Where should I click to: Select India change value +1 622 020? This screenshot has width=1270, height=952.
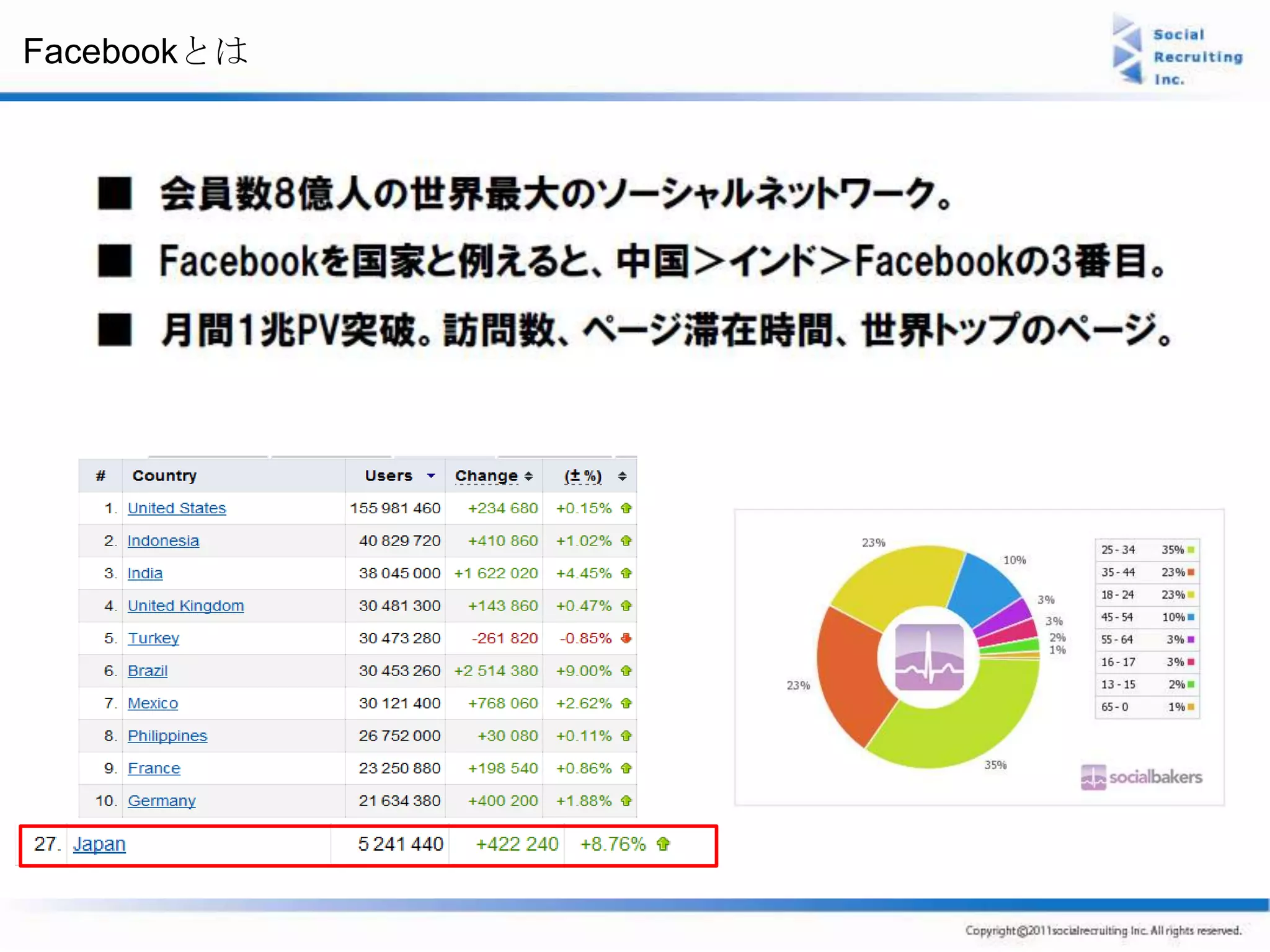496,573
